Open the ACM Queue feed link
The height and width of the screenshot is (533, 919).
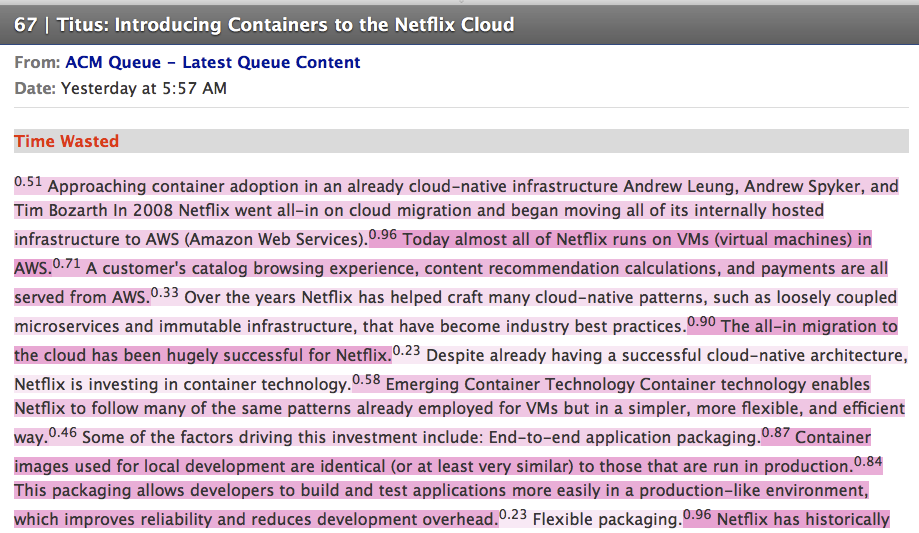click(x=213, y=62)
